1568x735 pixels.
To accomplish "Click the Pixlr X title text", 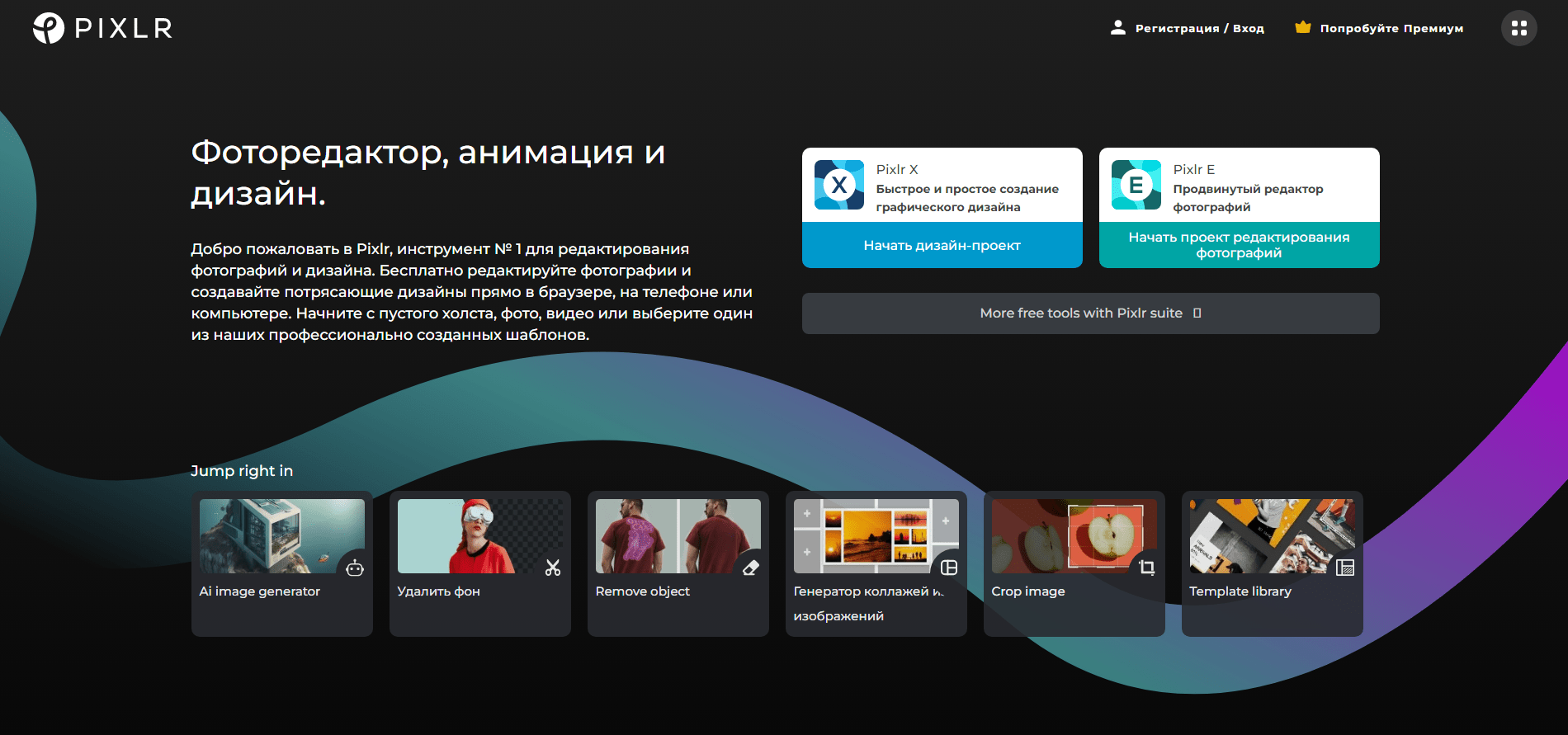I will click(x=897, y=169).
